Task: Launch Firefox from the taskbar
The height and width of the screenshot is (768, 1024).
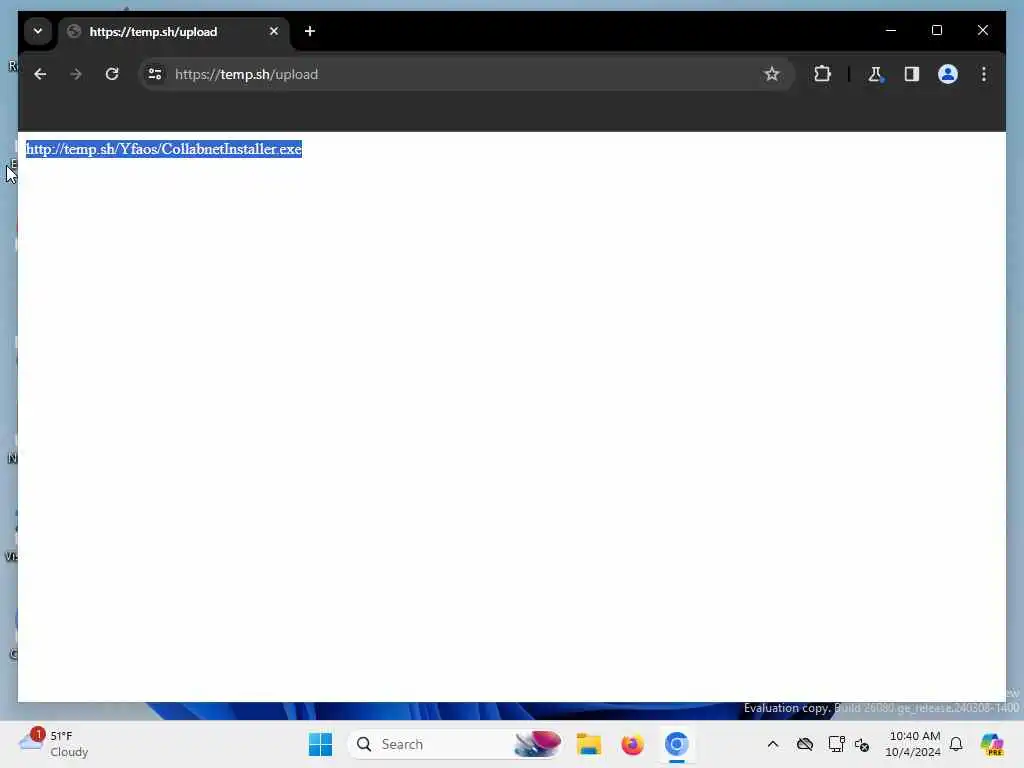Action: click(x=632, y=744)
